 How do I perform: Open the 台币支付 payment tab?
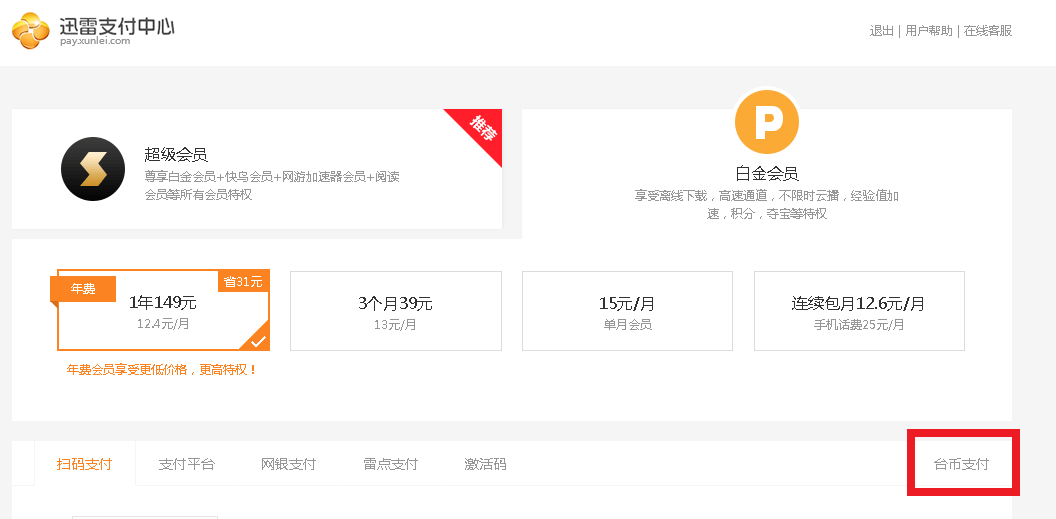pos(961,464)
